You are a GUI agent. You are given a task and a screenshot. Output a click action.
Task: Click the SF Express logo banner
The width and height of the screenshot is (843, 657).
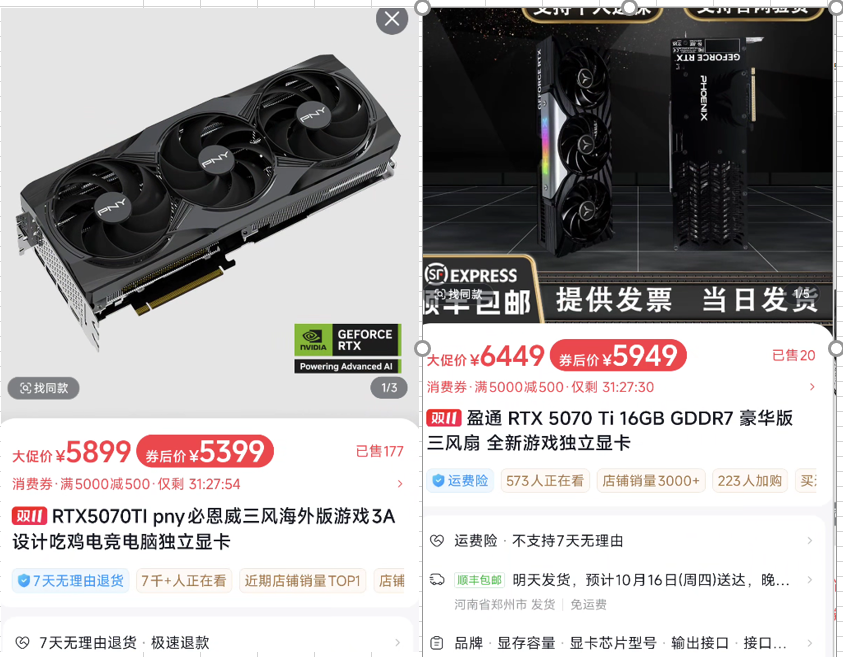tap(471, 275)
